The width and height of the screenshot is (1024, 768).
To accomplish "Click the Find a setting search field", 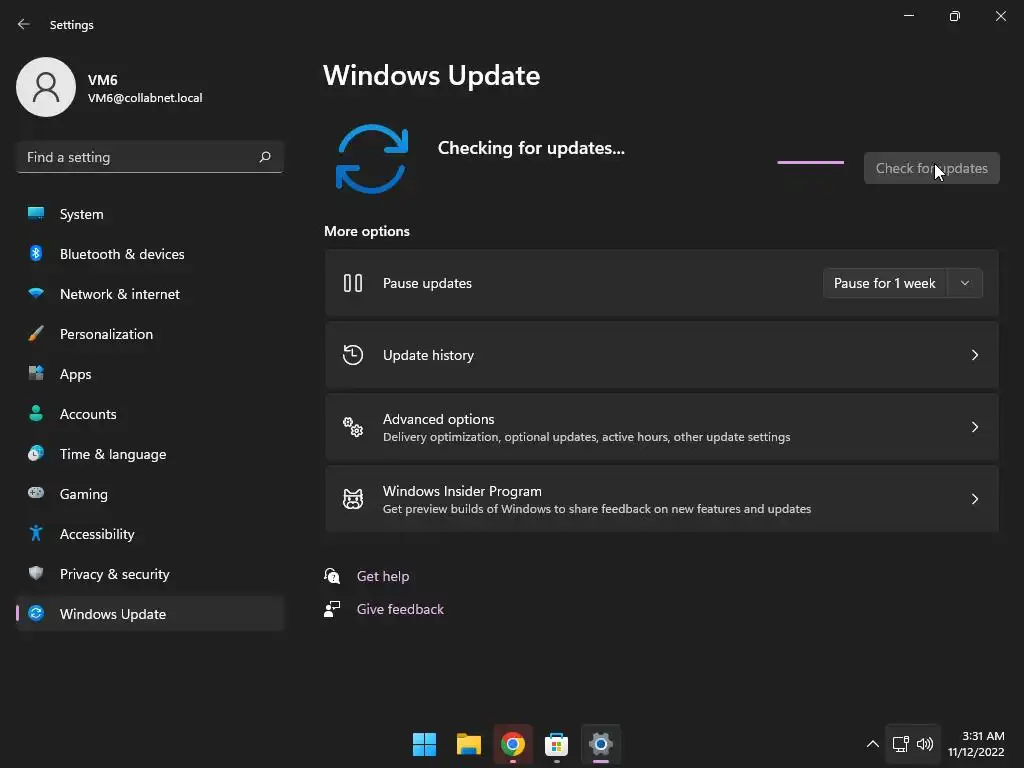I will [150, 157].
